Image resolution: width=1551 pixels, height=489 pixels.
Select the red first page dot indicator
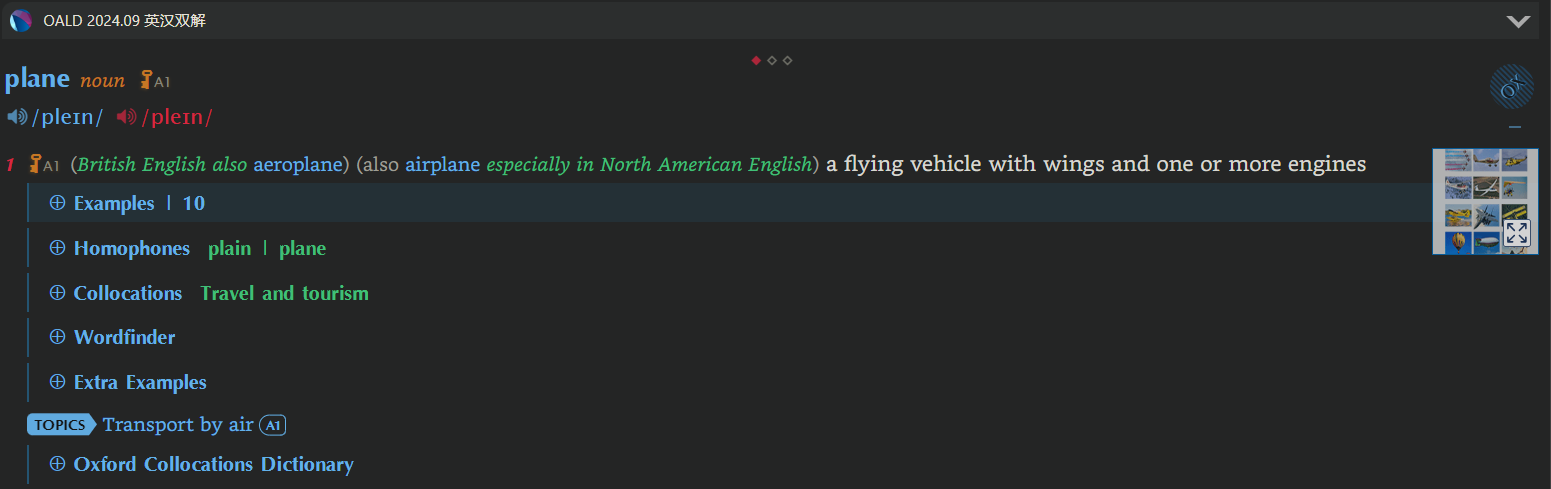click(756, 61)
